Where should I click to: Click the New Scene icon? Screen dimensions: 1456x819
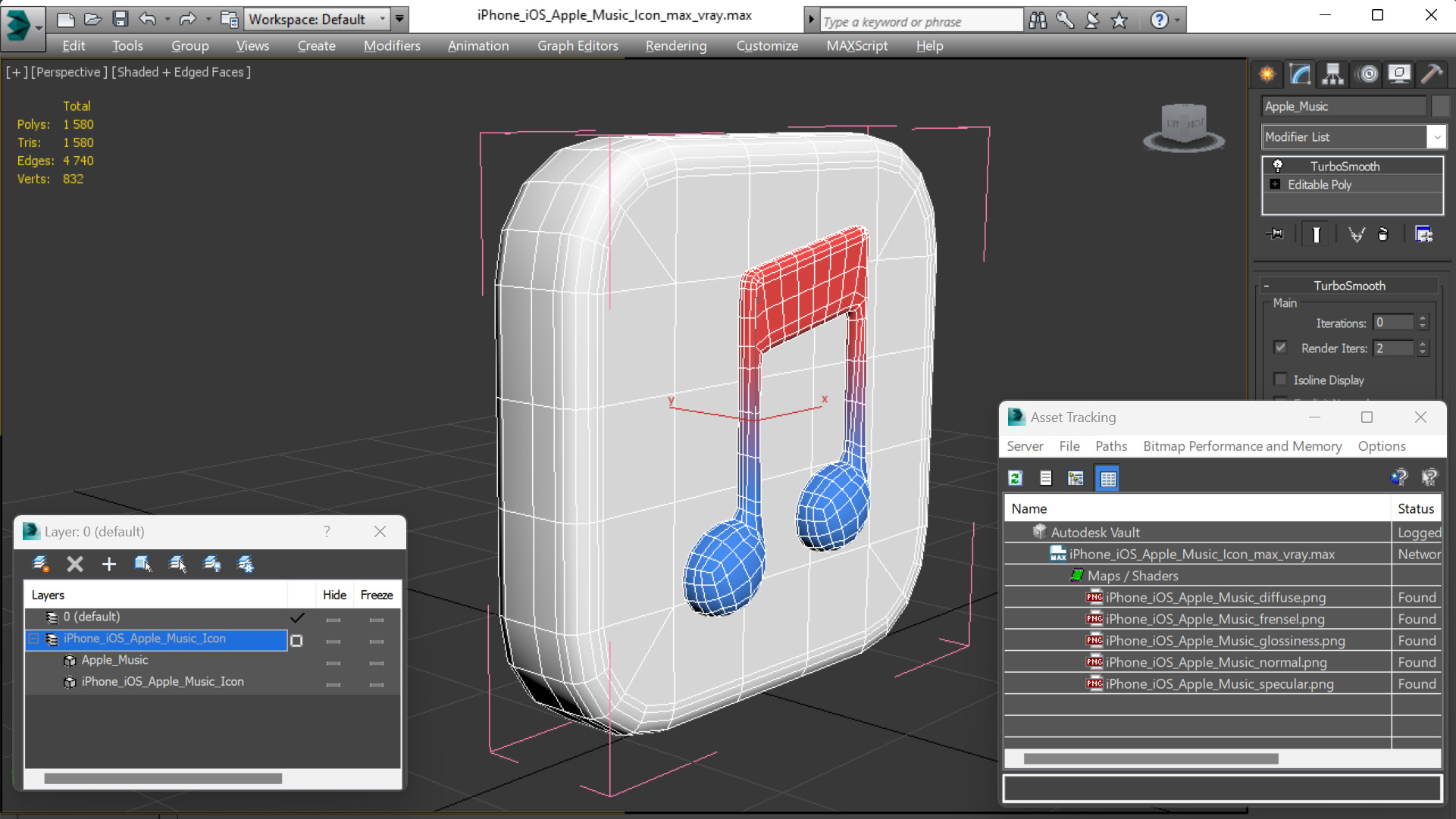(x=65, y=19)
